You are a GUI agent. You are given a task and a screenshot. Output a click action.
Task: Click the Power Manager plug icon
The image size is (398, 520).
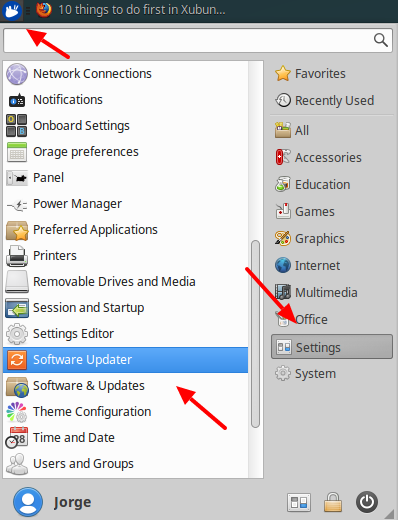[17, 204]
